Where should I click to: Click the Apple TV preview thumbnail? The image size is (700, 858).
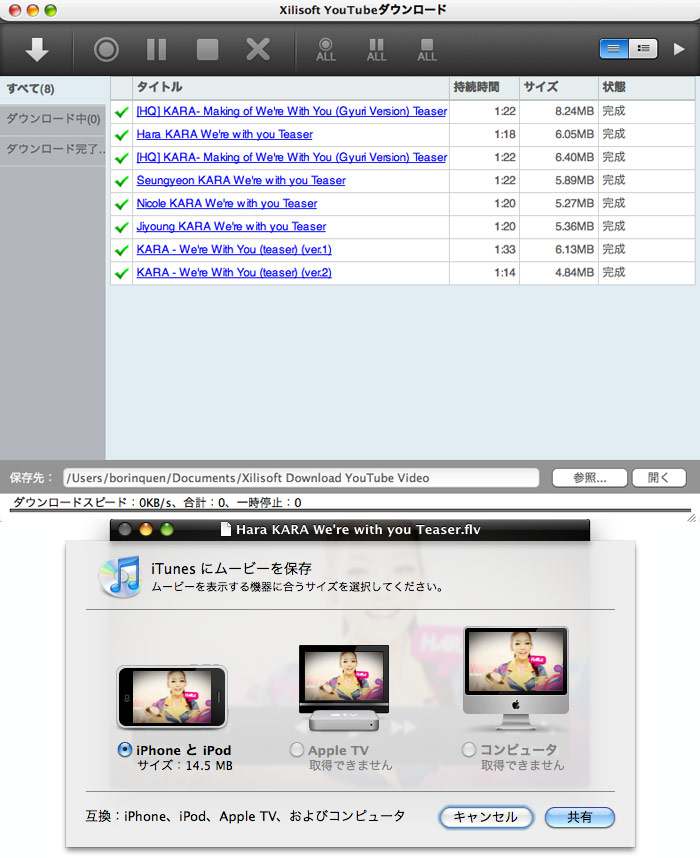click(x=344, y=688)
